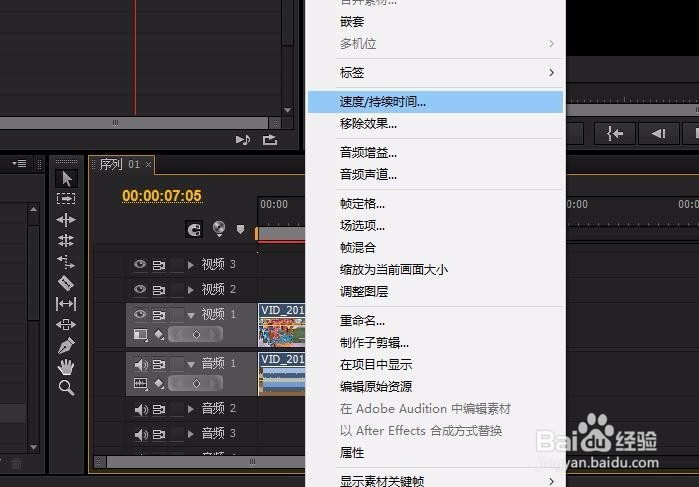Add an unnumbered marker on the timeline
Screen dimensions: 699x487
240,230
